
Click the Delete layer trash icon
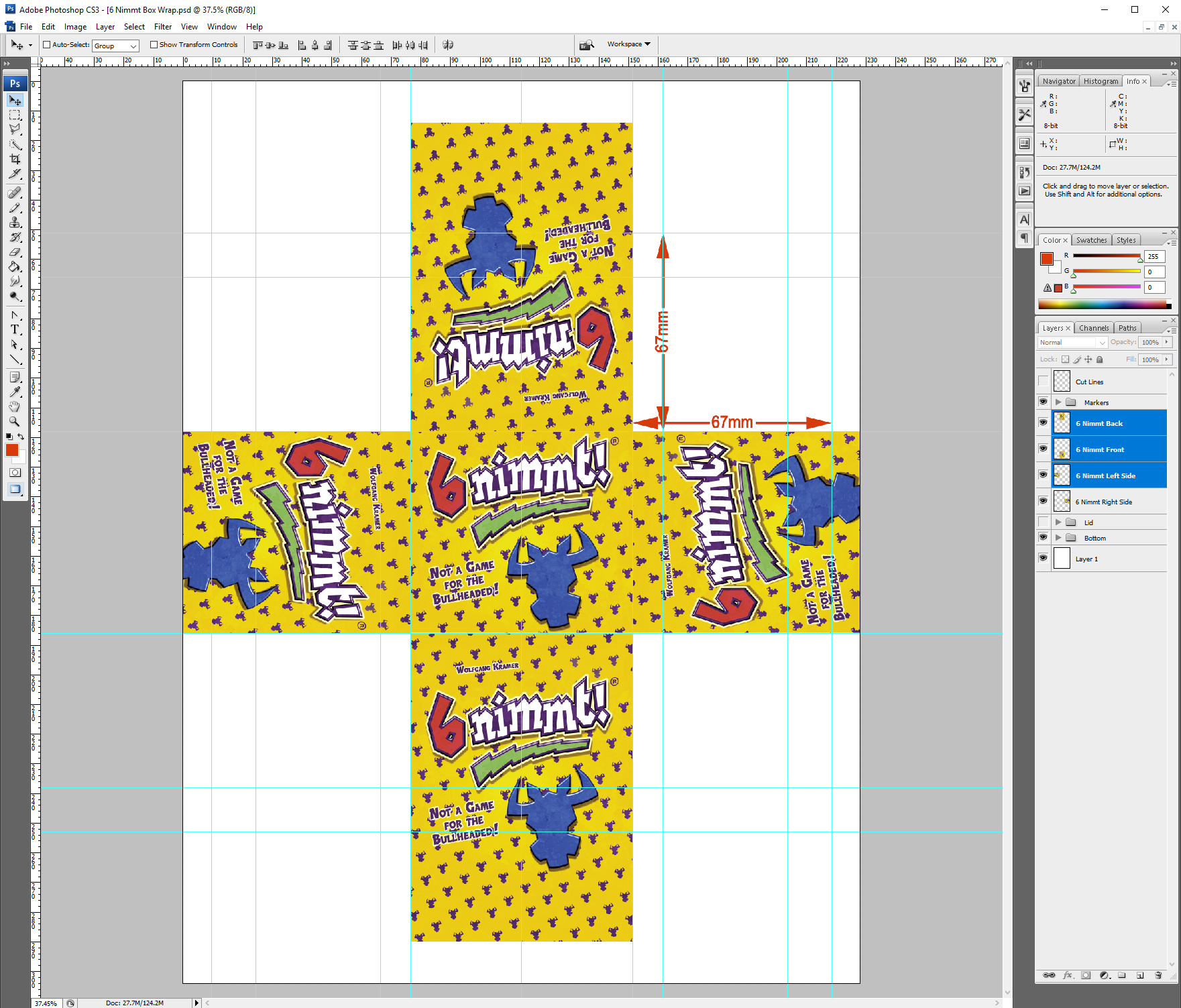point(1159,975)
